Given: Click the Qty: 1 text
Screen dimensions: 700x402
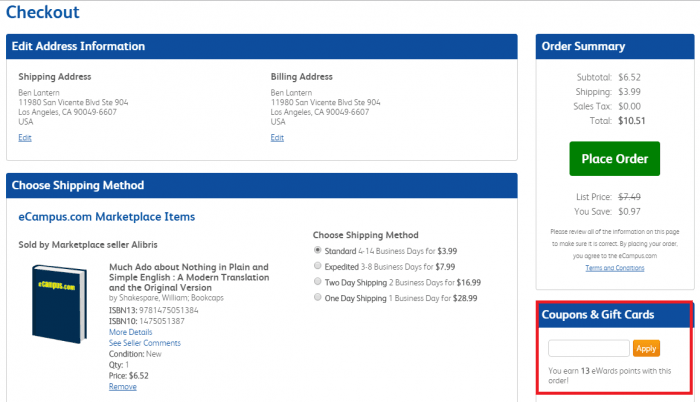Looking at the screenshot, I should pos(119,365).
